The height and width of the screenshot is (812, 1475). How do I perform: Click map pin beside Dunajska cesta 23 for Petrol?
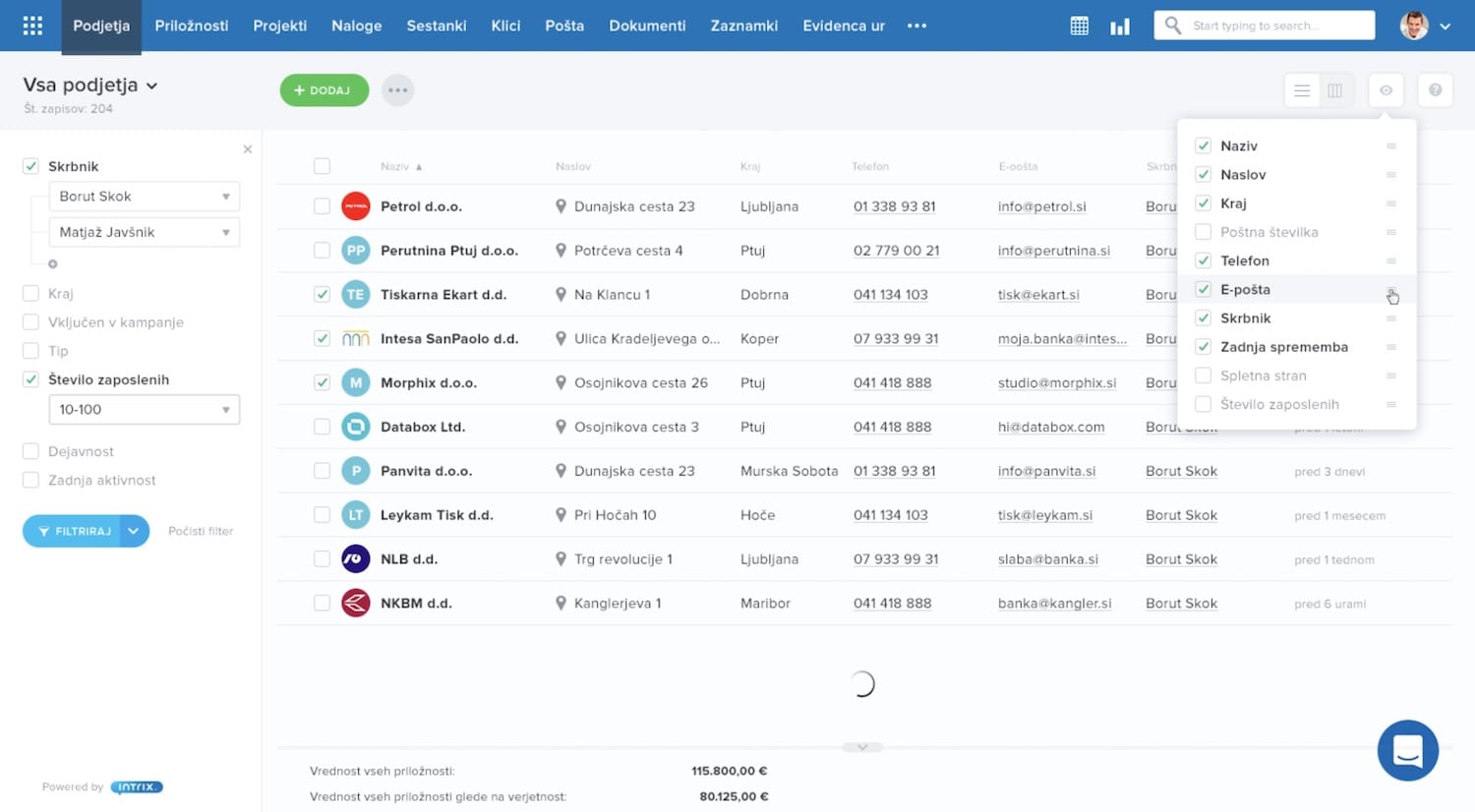(x=560, y=206)
